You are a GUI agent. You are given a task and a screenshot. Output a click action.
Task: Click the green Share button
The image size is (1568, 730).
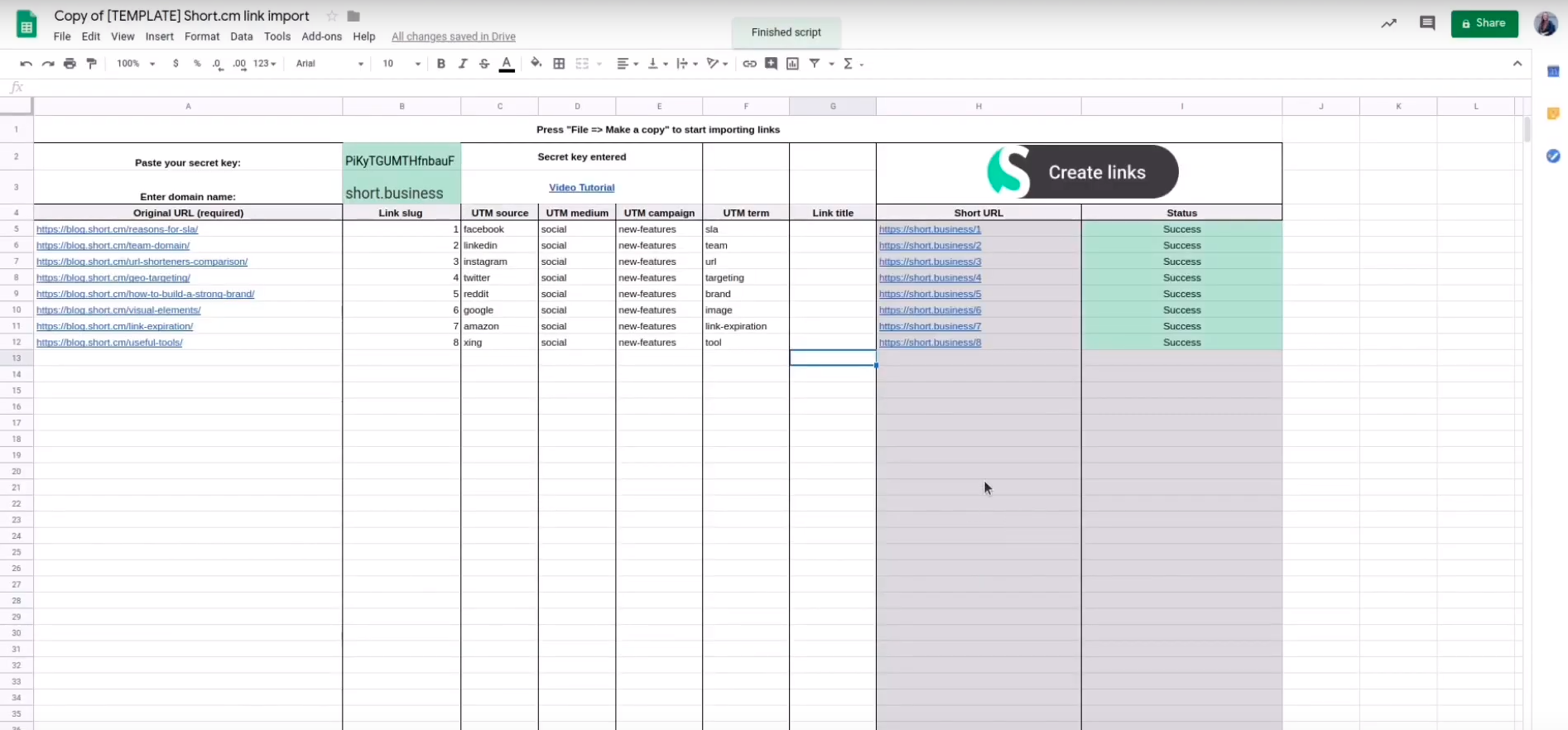[1484, 23]
